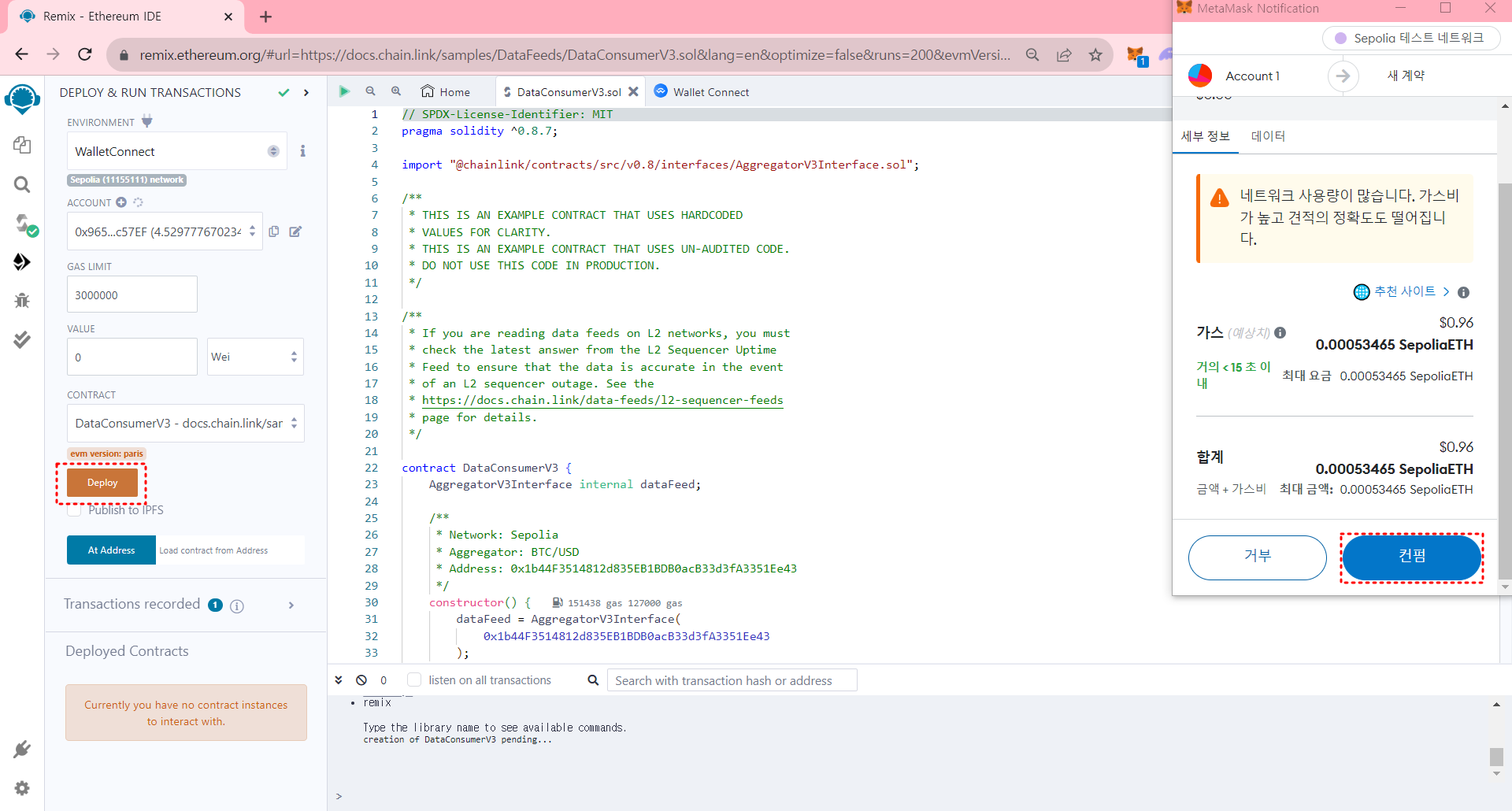Click the terminal search magnifier icon
Viewport: 1512px width, 811px height.
click(x=593, y=680)
